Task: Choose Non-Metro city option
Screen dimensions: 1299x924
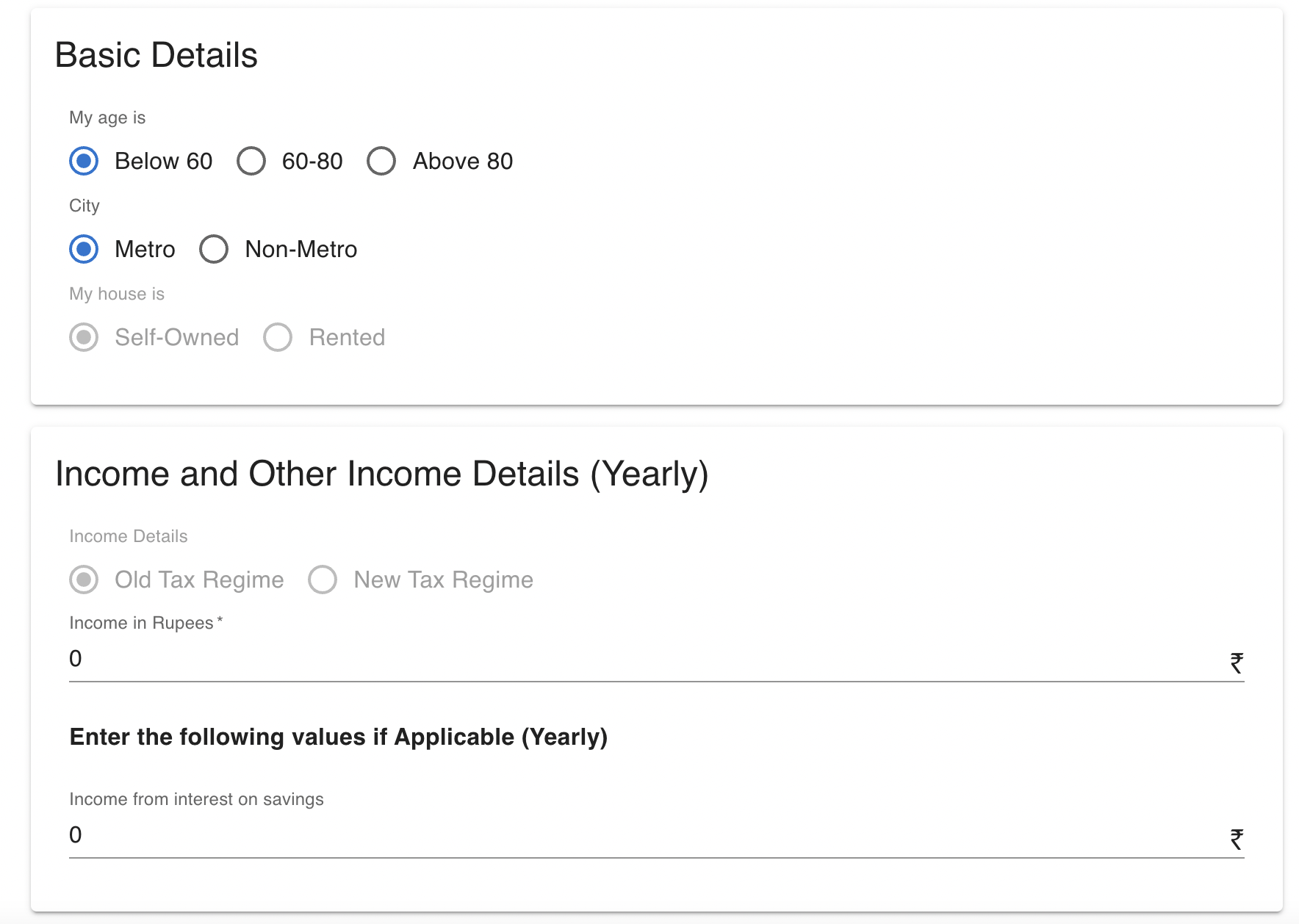Action: [x=213, y=249]
